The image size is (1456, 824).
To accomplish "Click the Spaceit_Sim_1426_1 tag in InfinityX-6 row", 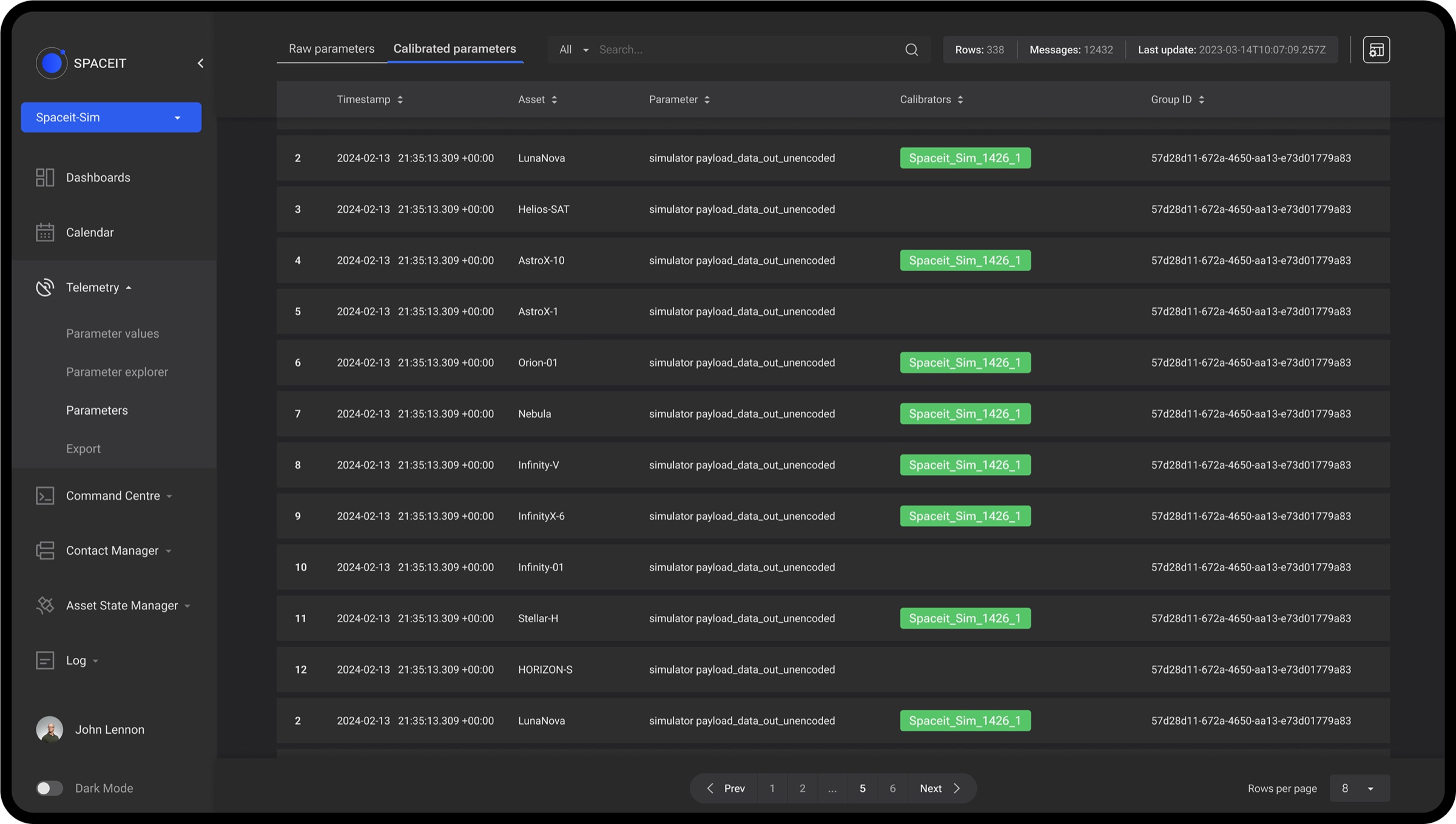I will 965,516.
